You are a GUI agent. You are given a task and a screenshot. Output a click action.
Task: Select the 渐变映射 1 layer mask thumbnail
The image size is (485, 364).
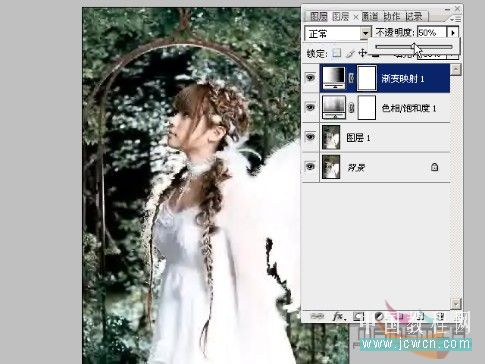coord(367,78)
